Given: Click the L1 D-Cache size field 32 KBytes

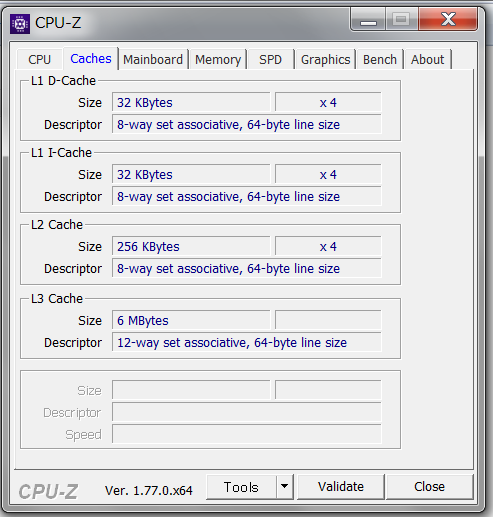Looking at the screenshot, I should pos(191,102).
